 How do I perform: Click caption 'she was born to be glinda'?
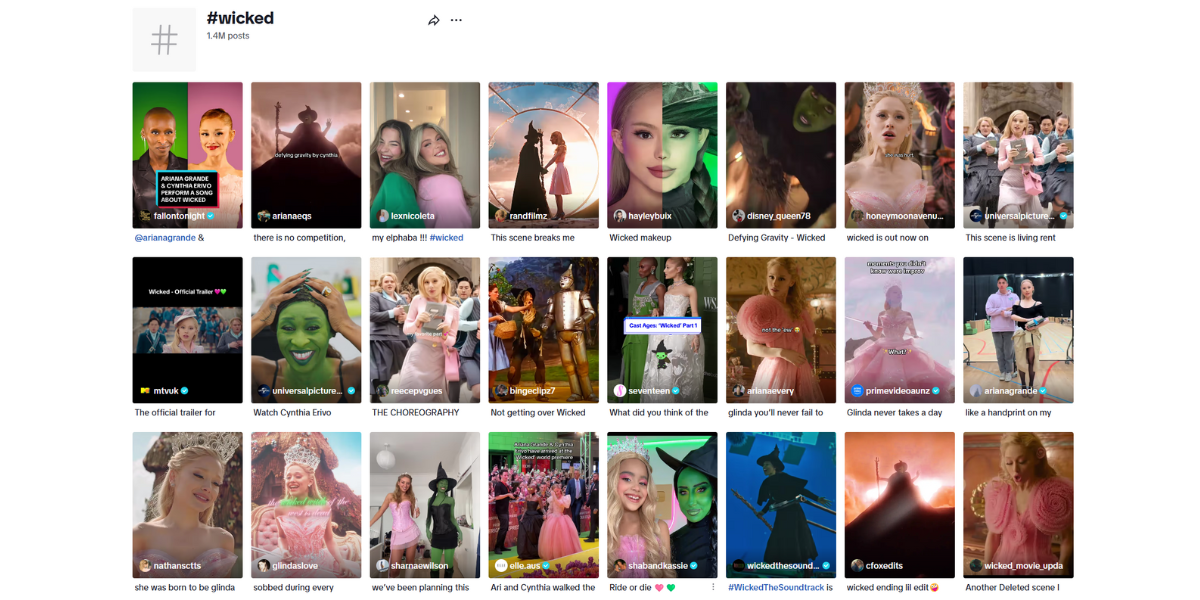(185, 588)
